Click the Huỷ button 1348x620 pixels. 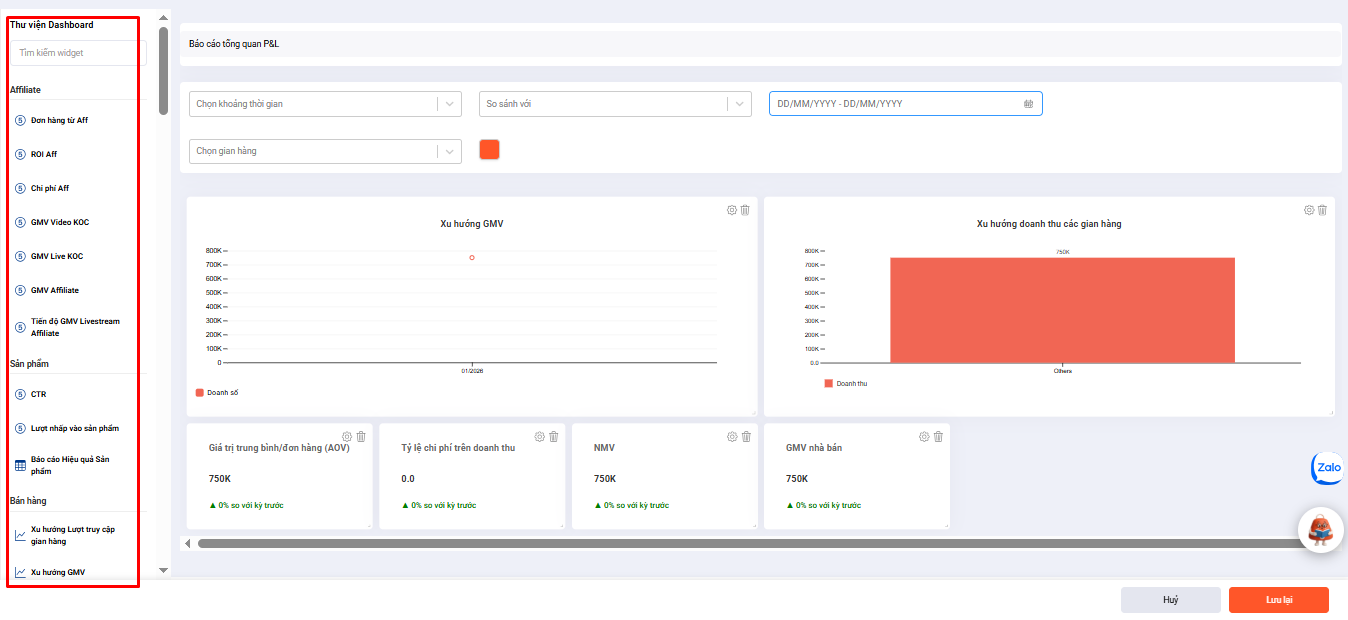pos(1170,600)
